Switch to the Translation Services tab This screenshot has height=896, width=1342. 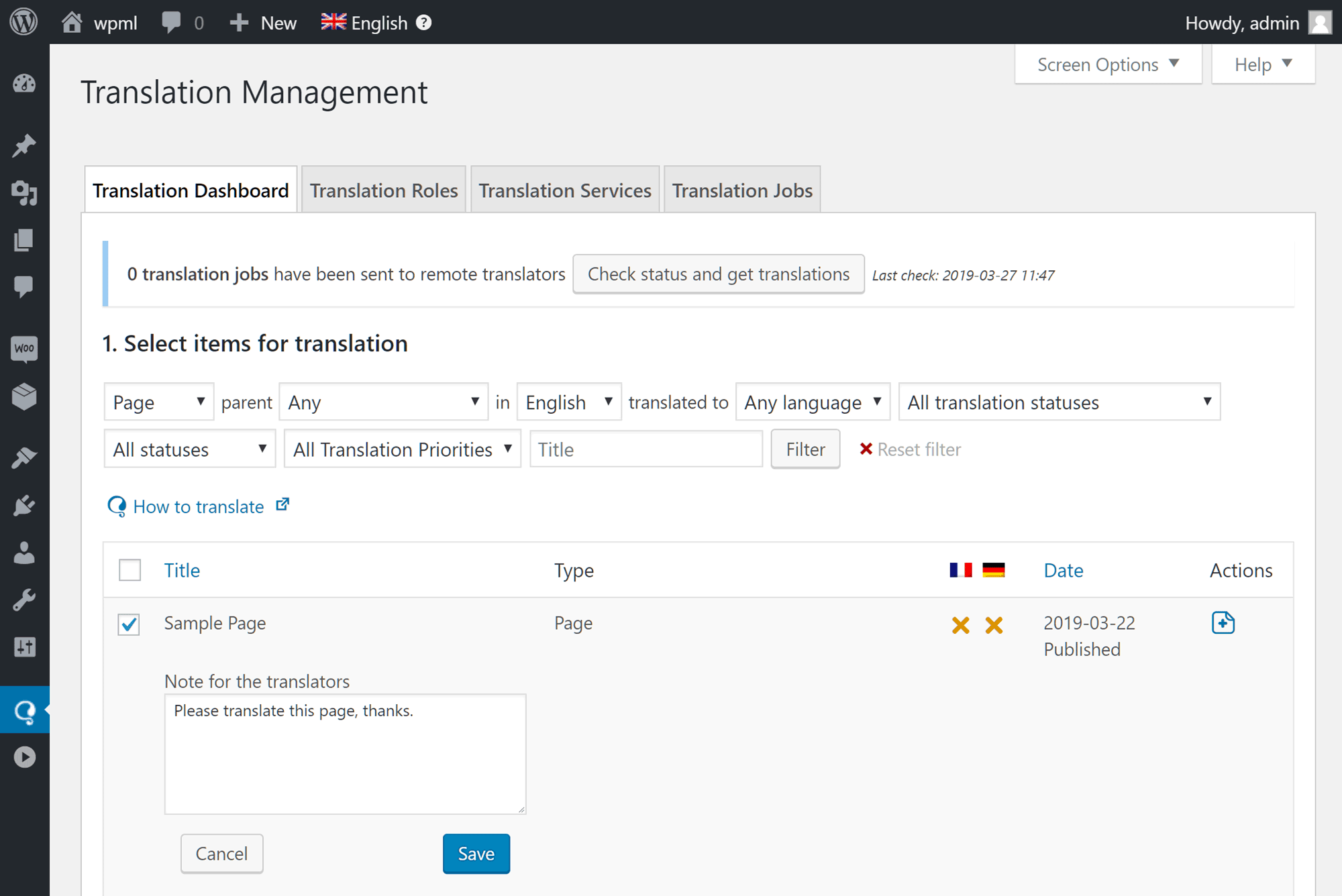point(565,189)
